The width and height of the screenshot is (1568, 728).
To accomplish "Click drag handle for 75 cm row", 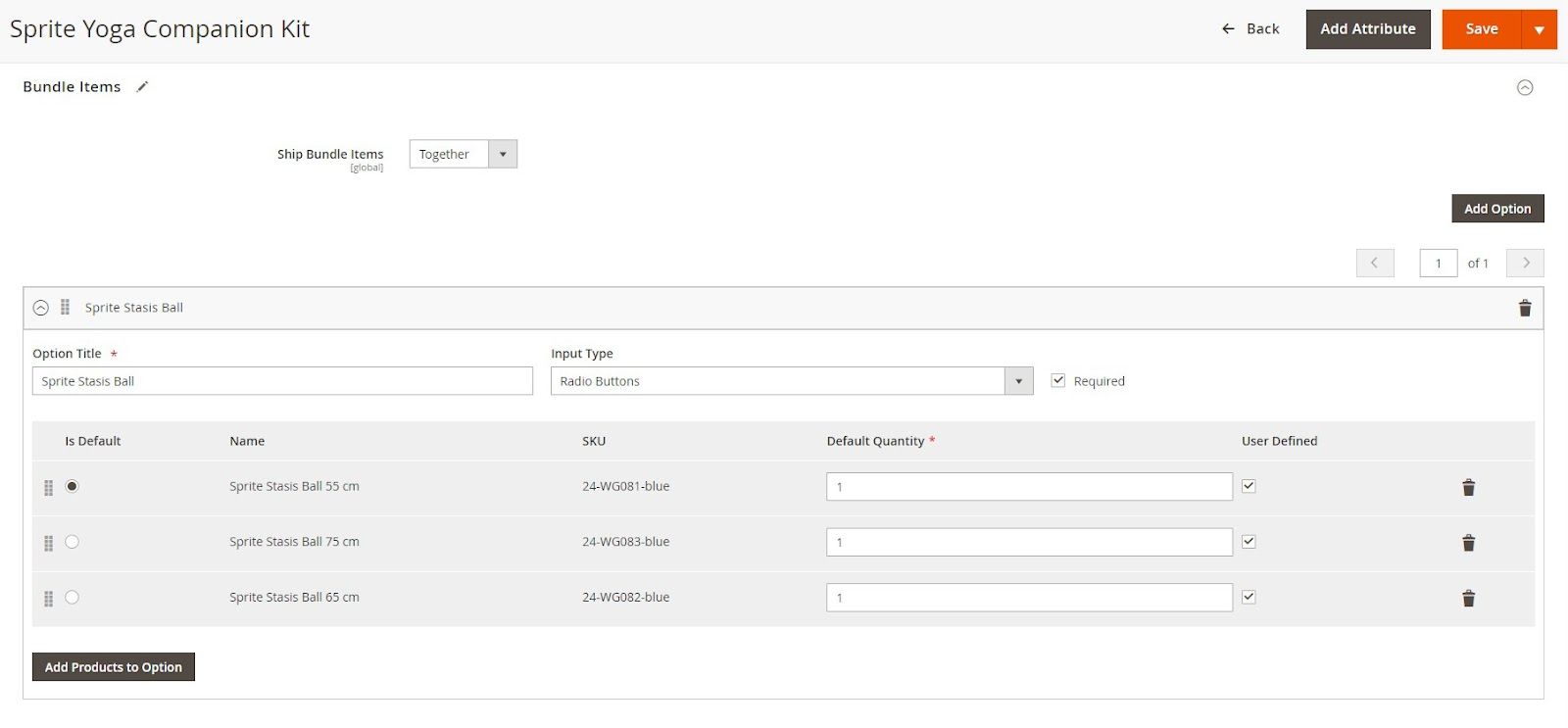I will tap(48, 544).
